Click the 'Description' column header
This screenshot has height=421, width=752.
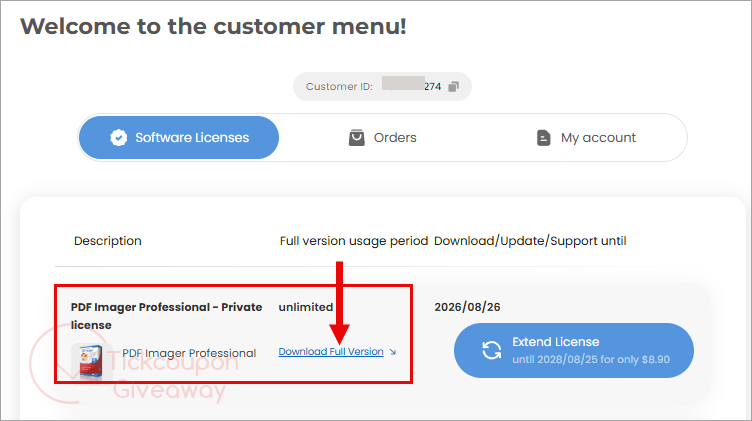[x=107, y=241]
